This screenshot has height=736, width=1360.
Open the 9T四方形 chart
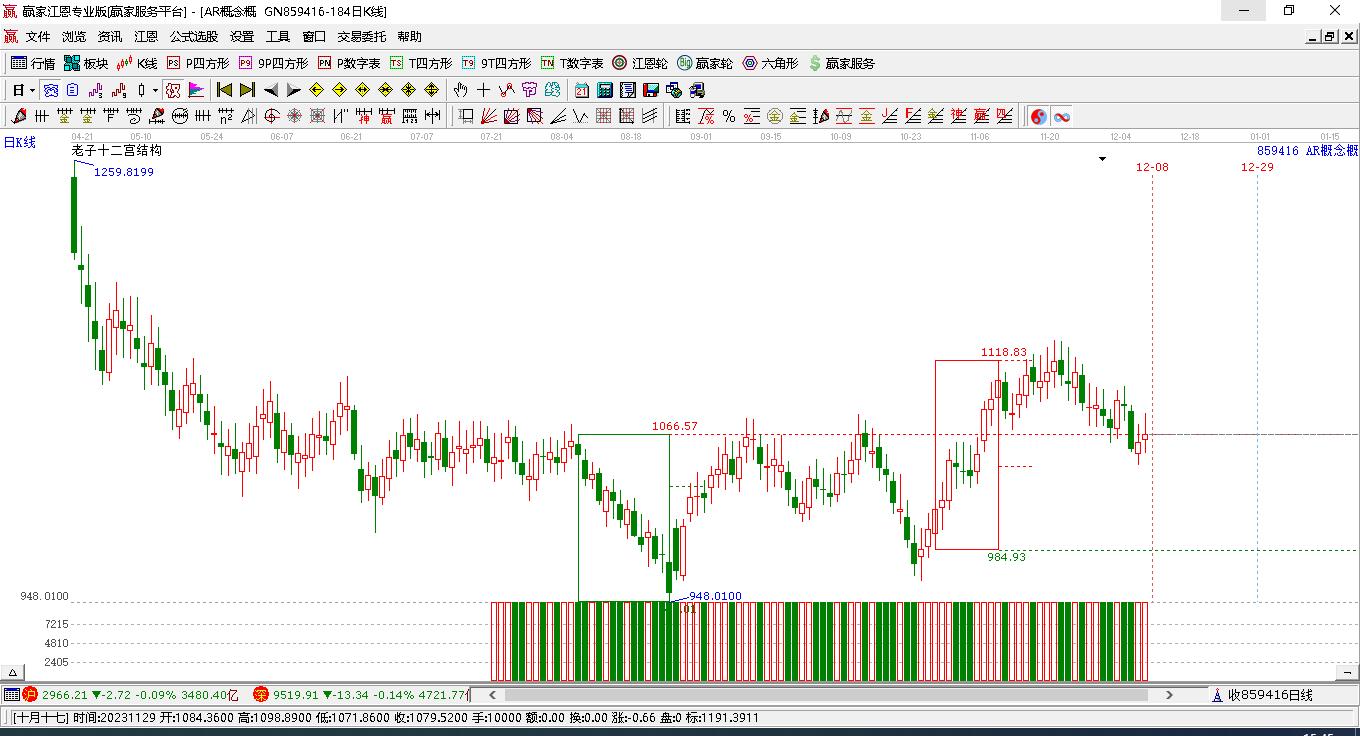[496, 63]
